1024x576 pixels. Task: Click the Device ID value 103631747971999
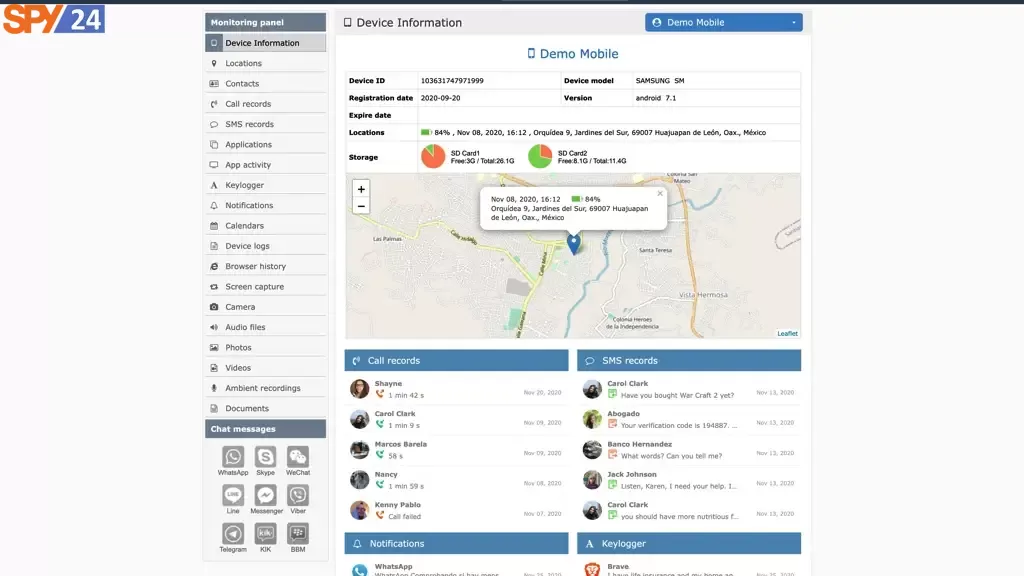coord(452,81)
